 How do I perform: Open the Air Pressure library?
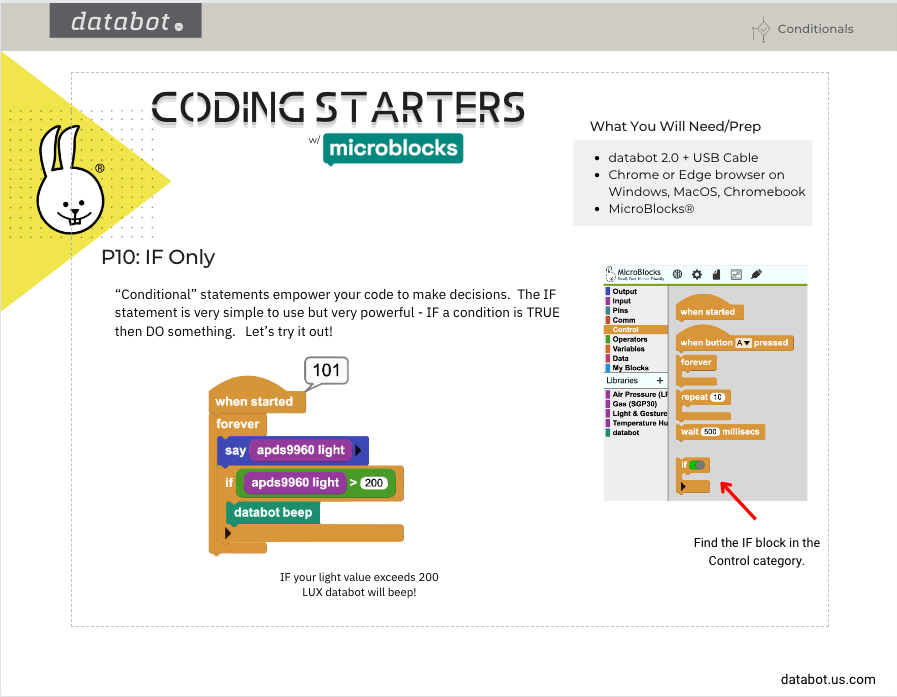click(636, 394)
